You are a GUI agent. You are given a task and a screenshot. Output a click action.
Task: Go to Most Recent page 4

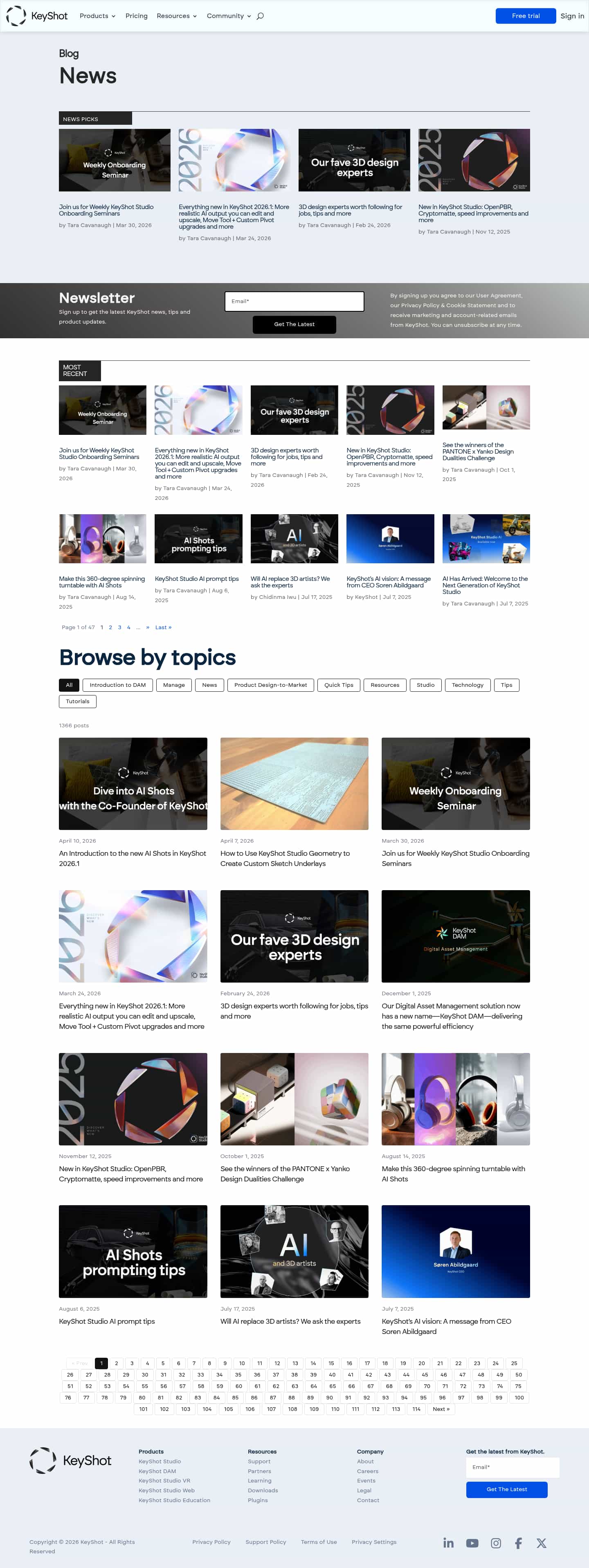click(128, 627)
